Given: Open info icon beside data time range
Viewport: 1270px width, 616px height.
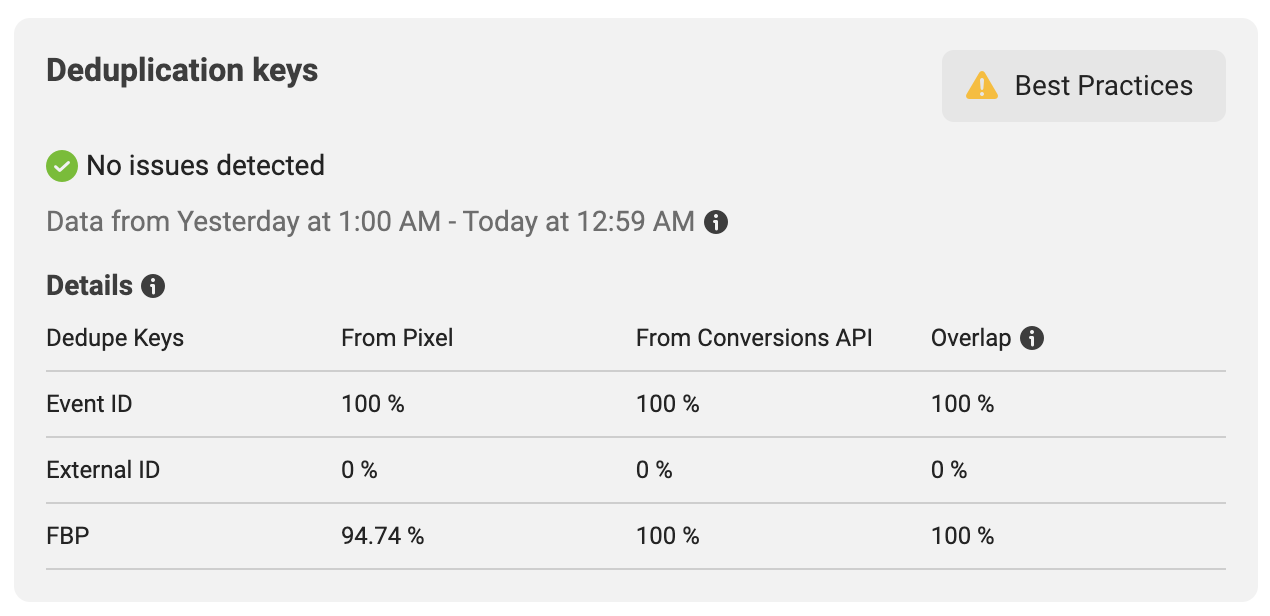Looking at the screenshot, I should click(x=716, y=222).
